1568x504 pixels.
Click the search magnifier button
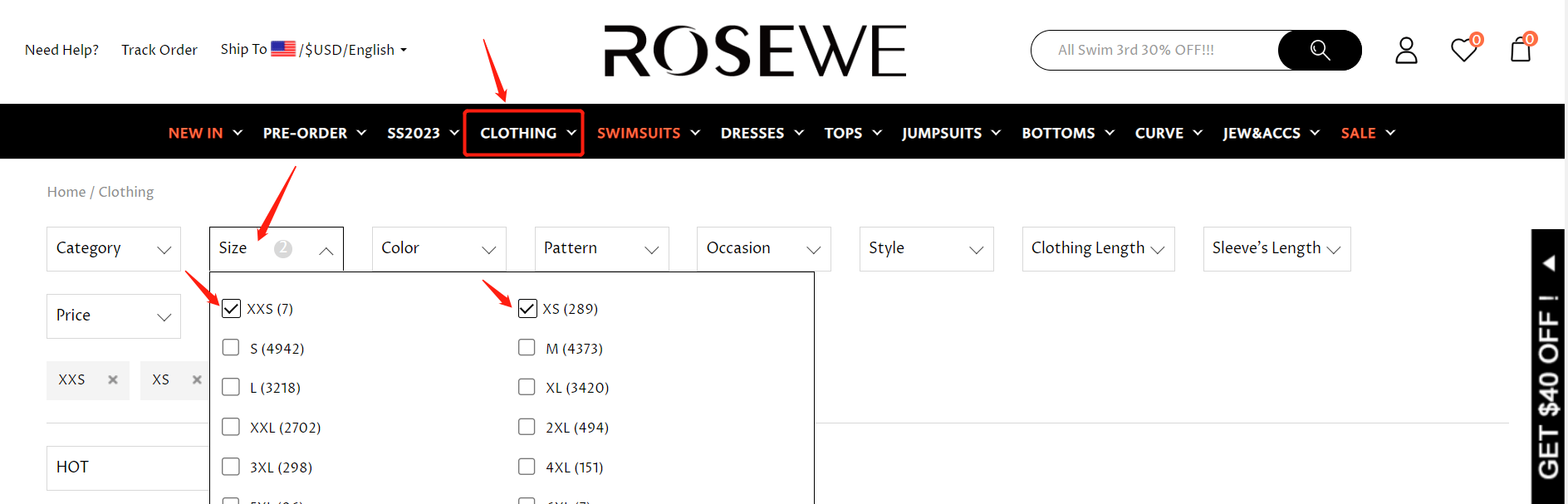(x=1319, y=50)
